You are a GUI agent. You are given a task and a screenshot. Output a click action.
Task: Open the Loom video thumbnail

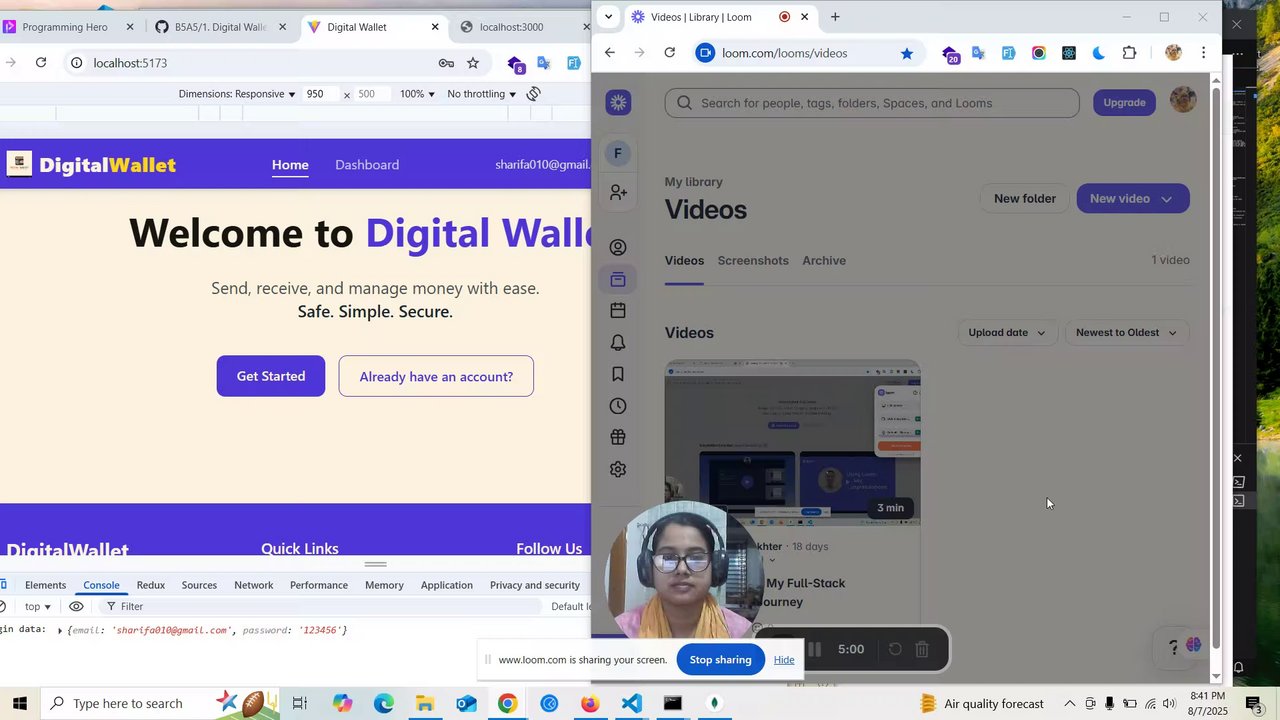(x=793, y=443)
